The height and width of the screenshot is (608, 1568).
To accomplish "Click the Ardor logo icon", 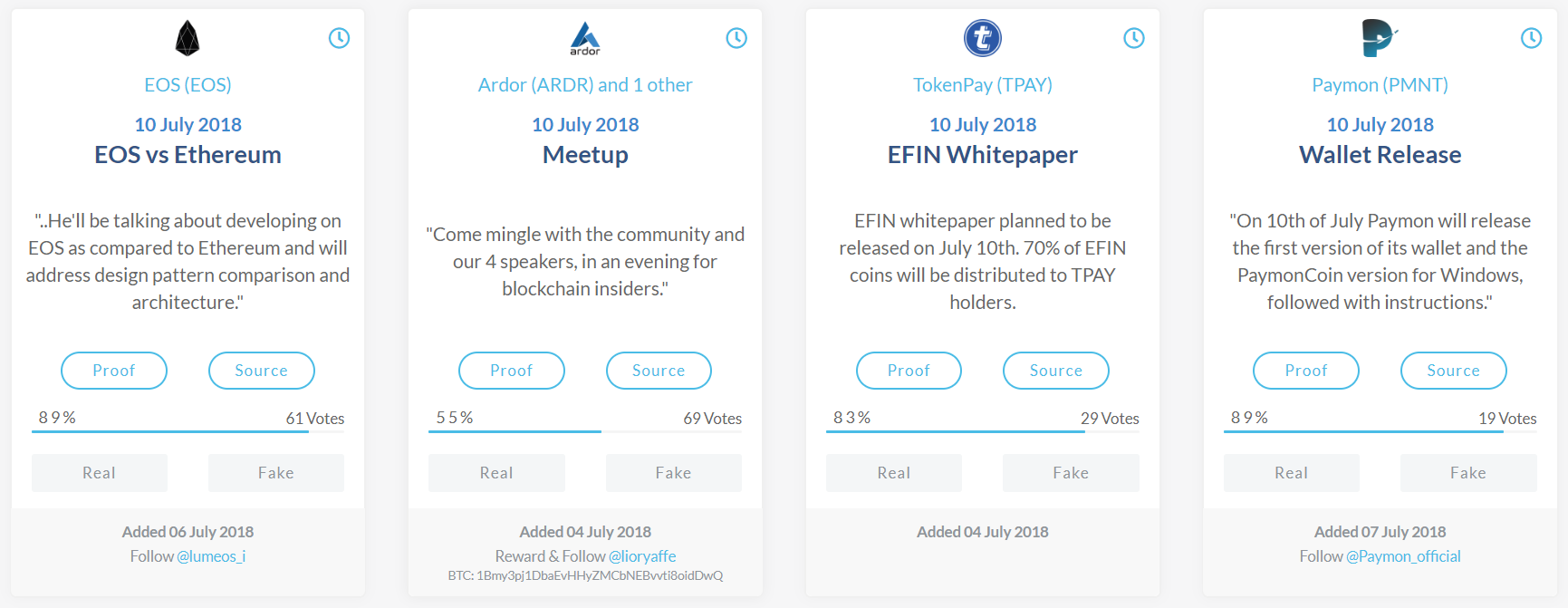I will (585, 38).
